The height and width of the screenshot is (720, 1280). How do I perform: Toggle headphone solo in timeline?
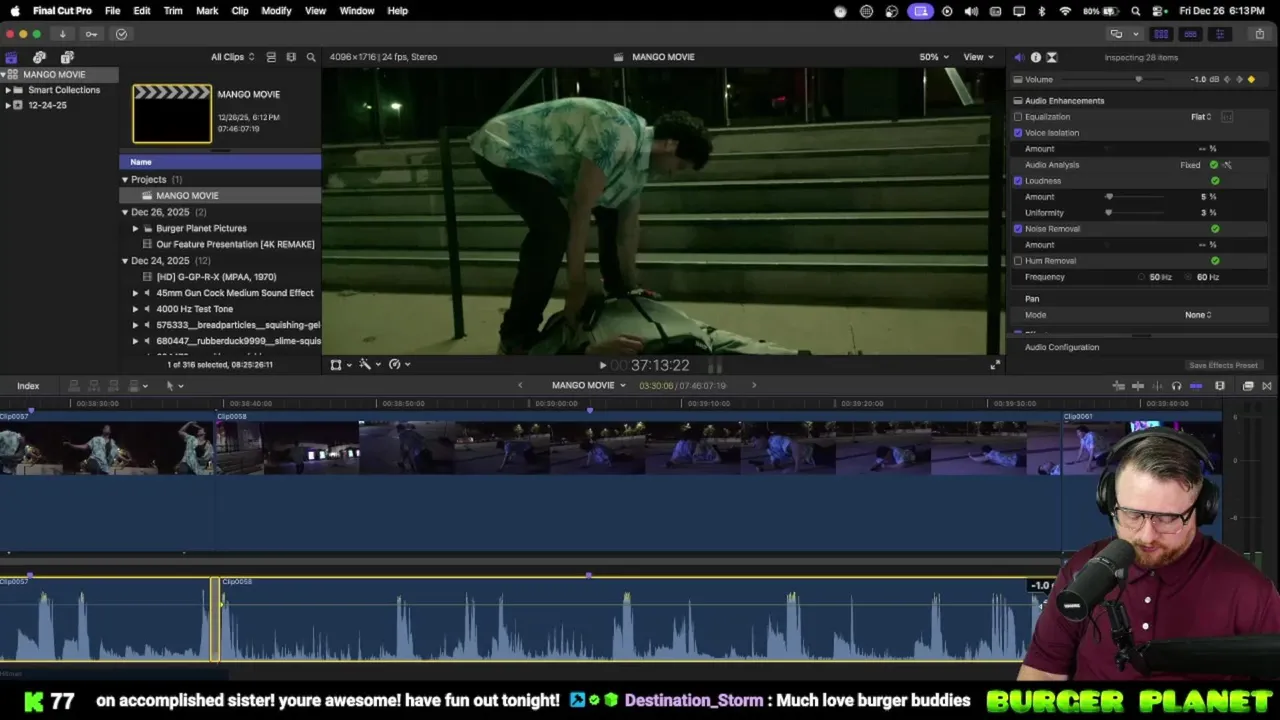tap(1176, 386)
